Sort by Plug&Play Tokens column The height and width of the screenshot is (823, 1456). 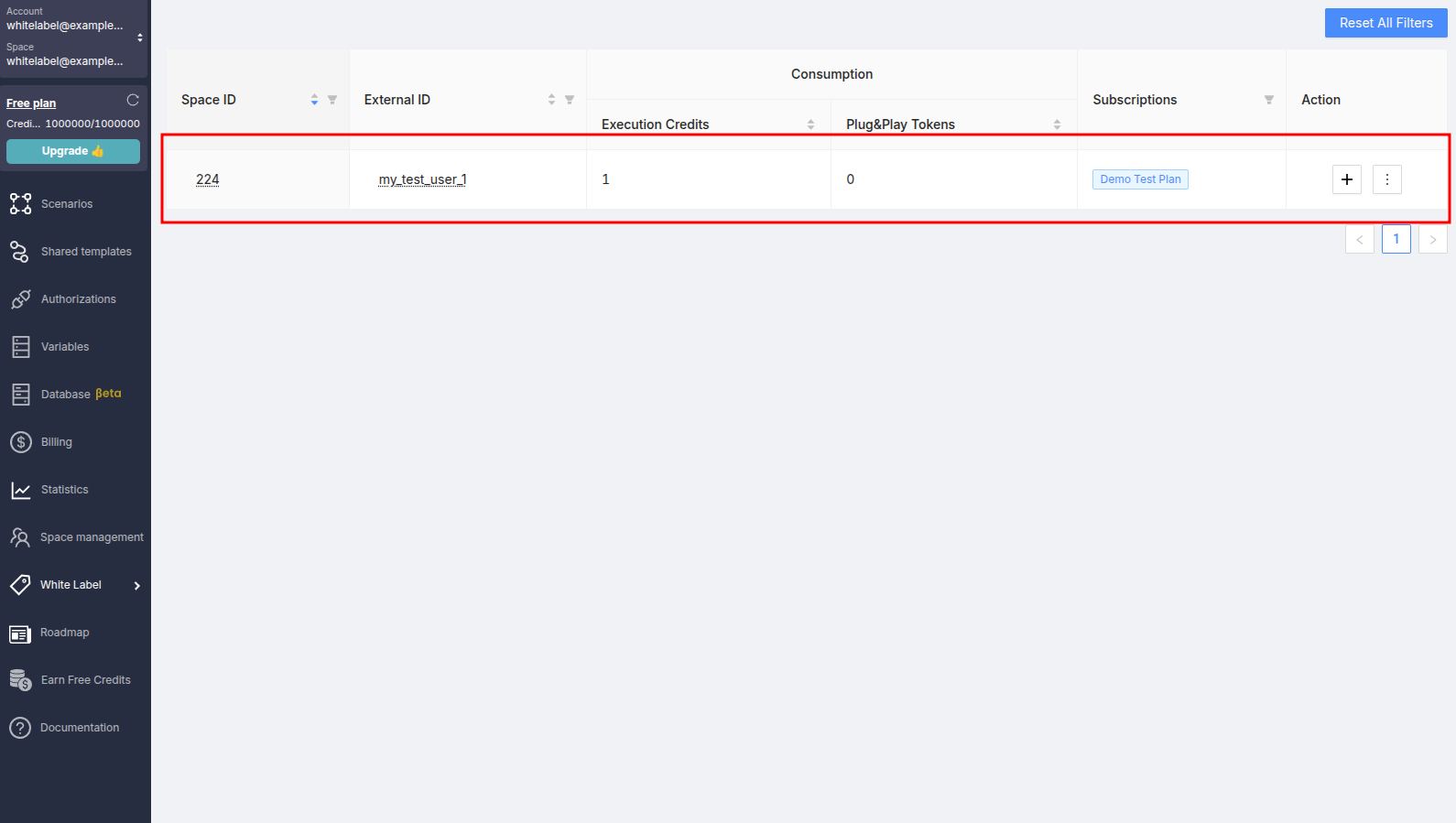[x=1057, y=125]
